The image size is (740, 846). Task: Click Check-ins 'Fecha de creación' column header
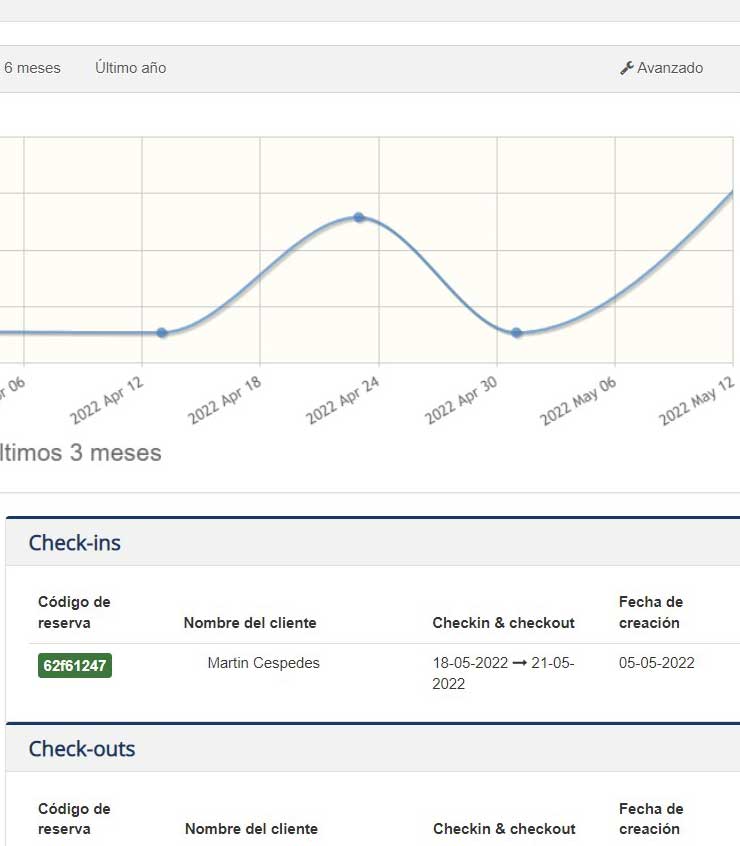pos(650,612)
